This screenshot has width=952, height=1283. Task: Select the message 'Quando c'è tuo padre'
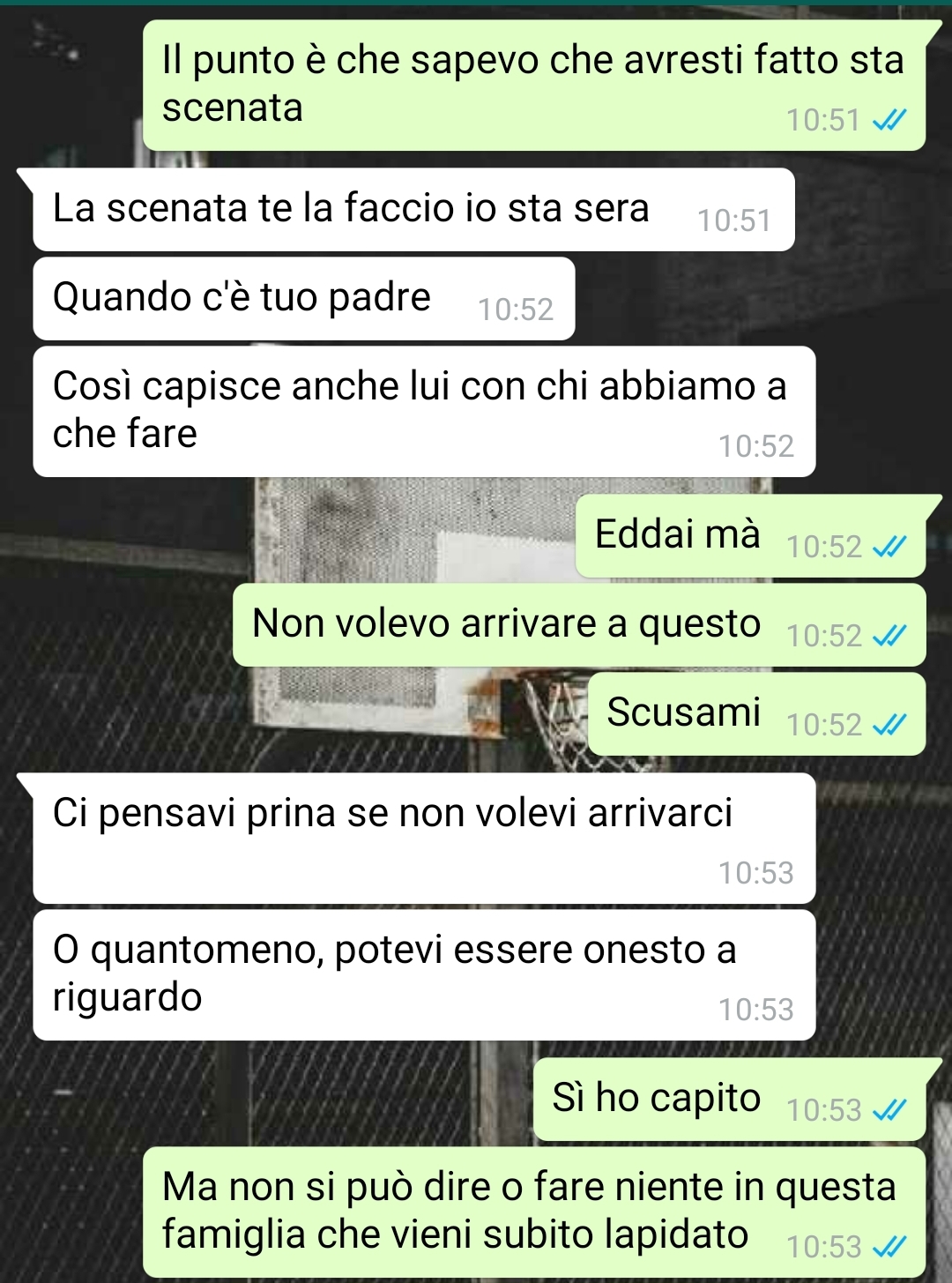[303, 299]
